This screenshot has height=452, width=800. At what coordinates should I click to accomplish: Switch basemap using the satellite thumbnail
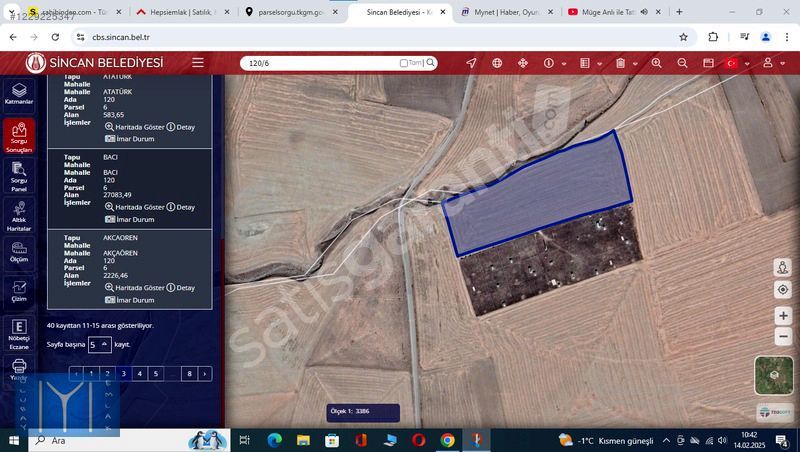pos(774,376)
